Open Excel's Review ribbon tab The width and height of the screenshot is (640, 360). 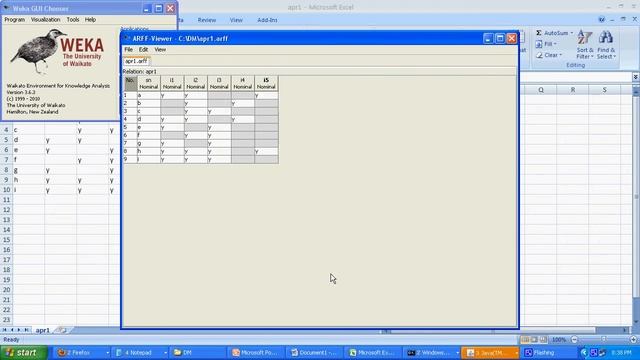[207, 20]
